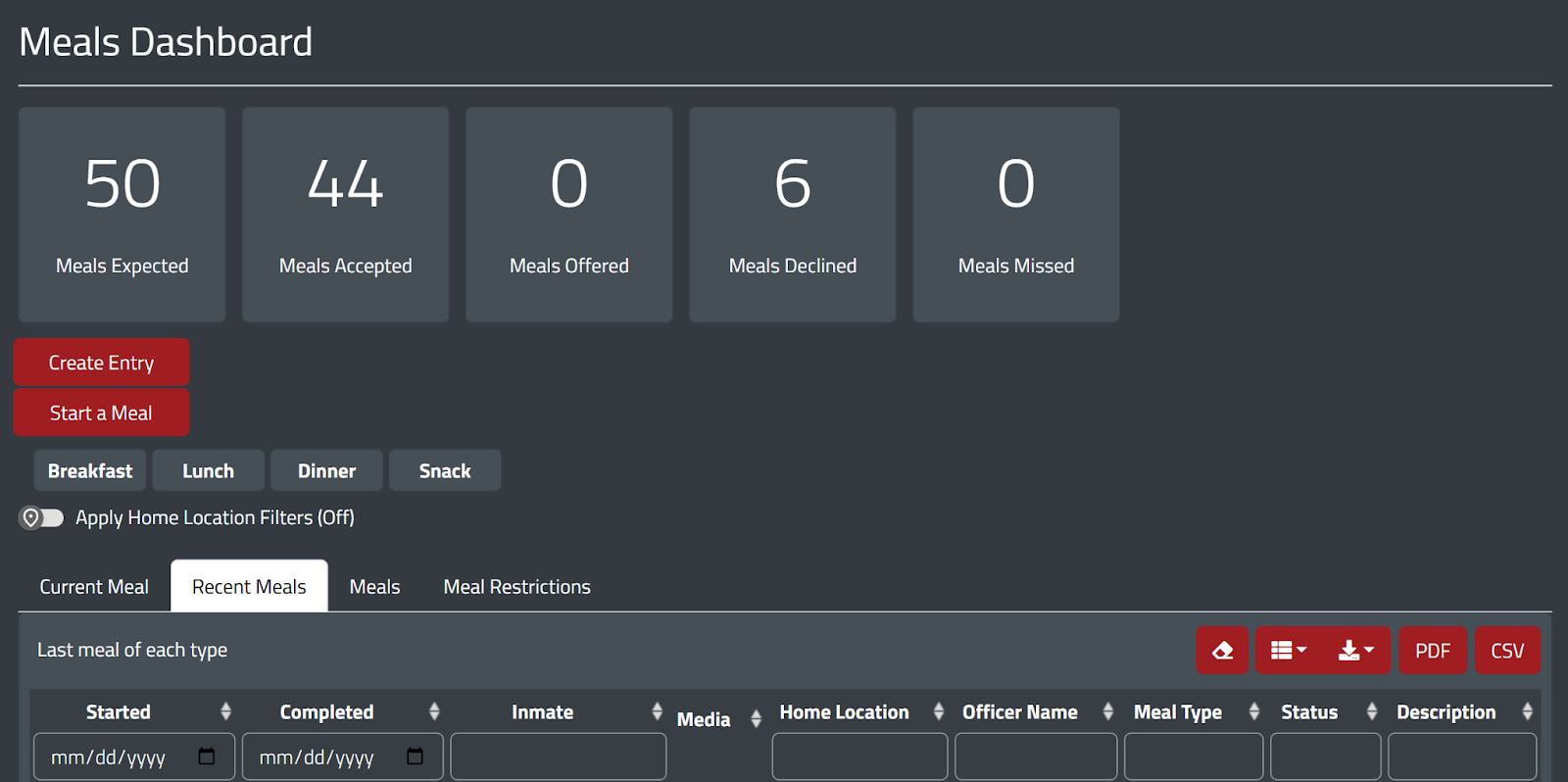
Task: Click the Meals Accepted card showing 44
Action: coord(346,215)
